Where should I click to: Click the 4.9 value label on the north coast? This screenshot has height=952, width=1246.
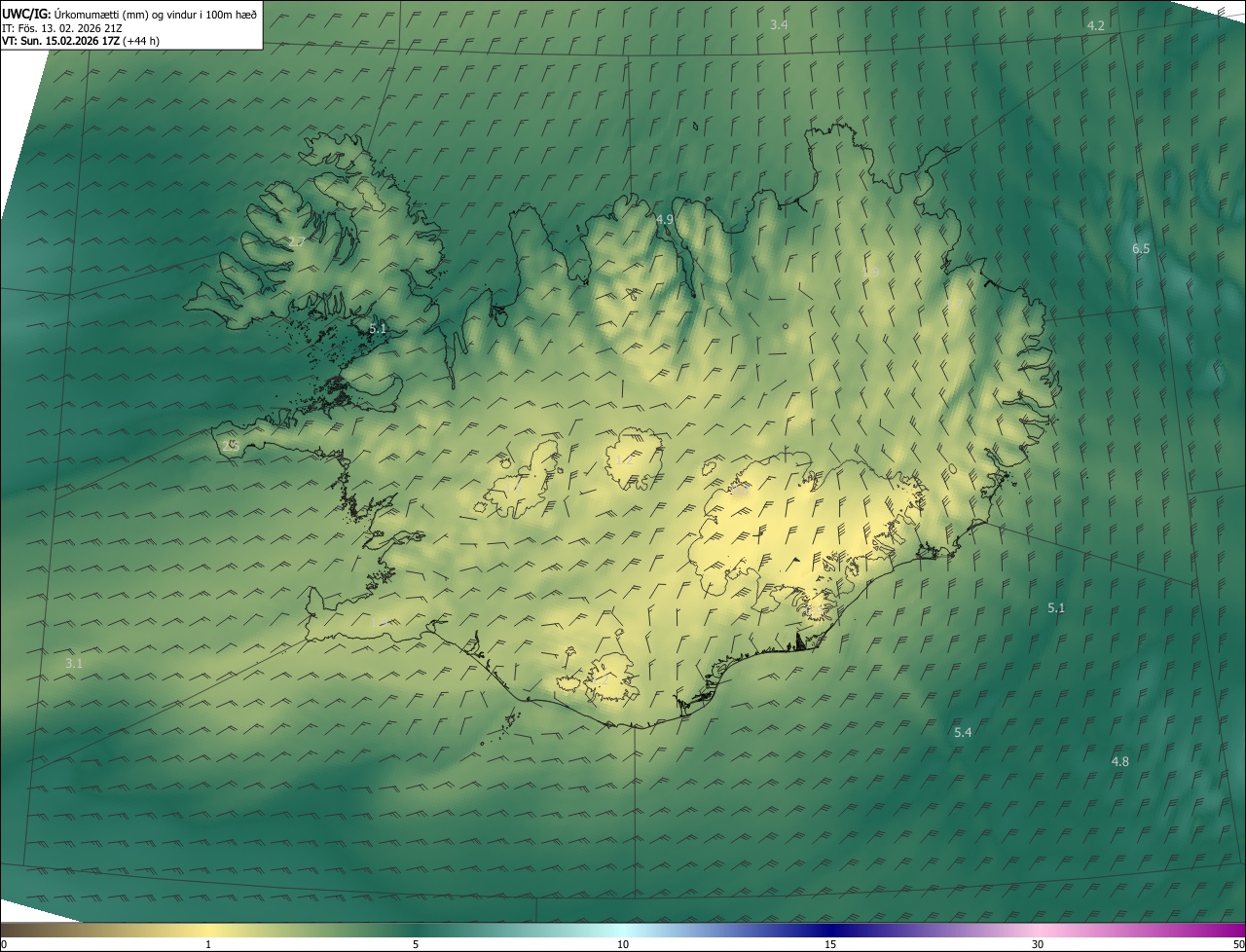665,220
